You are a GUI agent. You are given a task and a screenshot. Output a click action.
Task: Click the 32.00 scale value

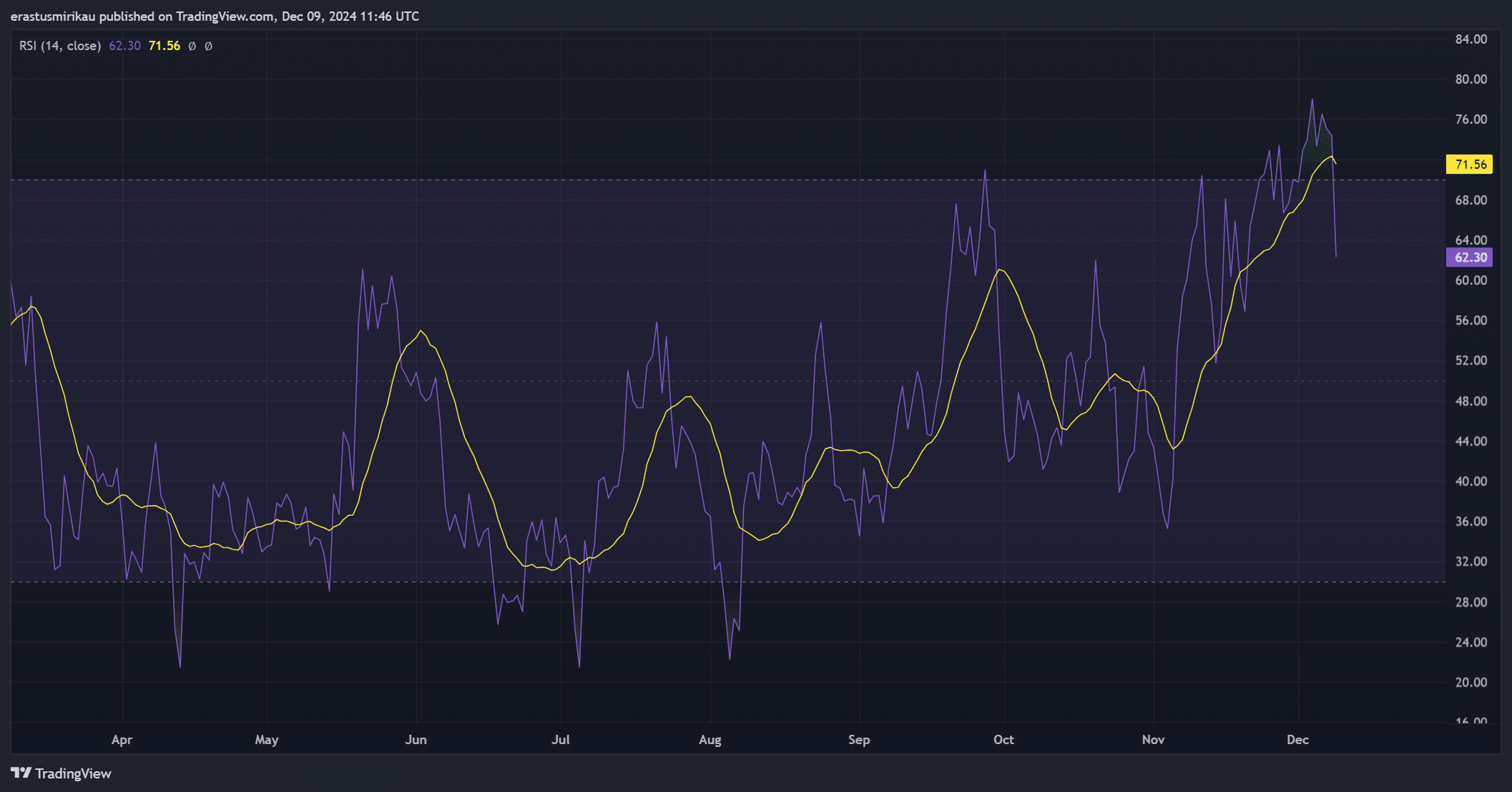(1471, 562)
